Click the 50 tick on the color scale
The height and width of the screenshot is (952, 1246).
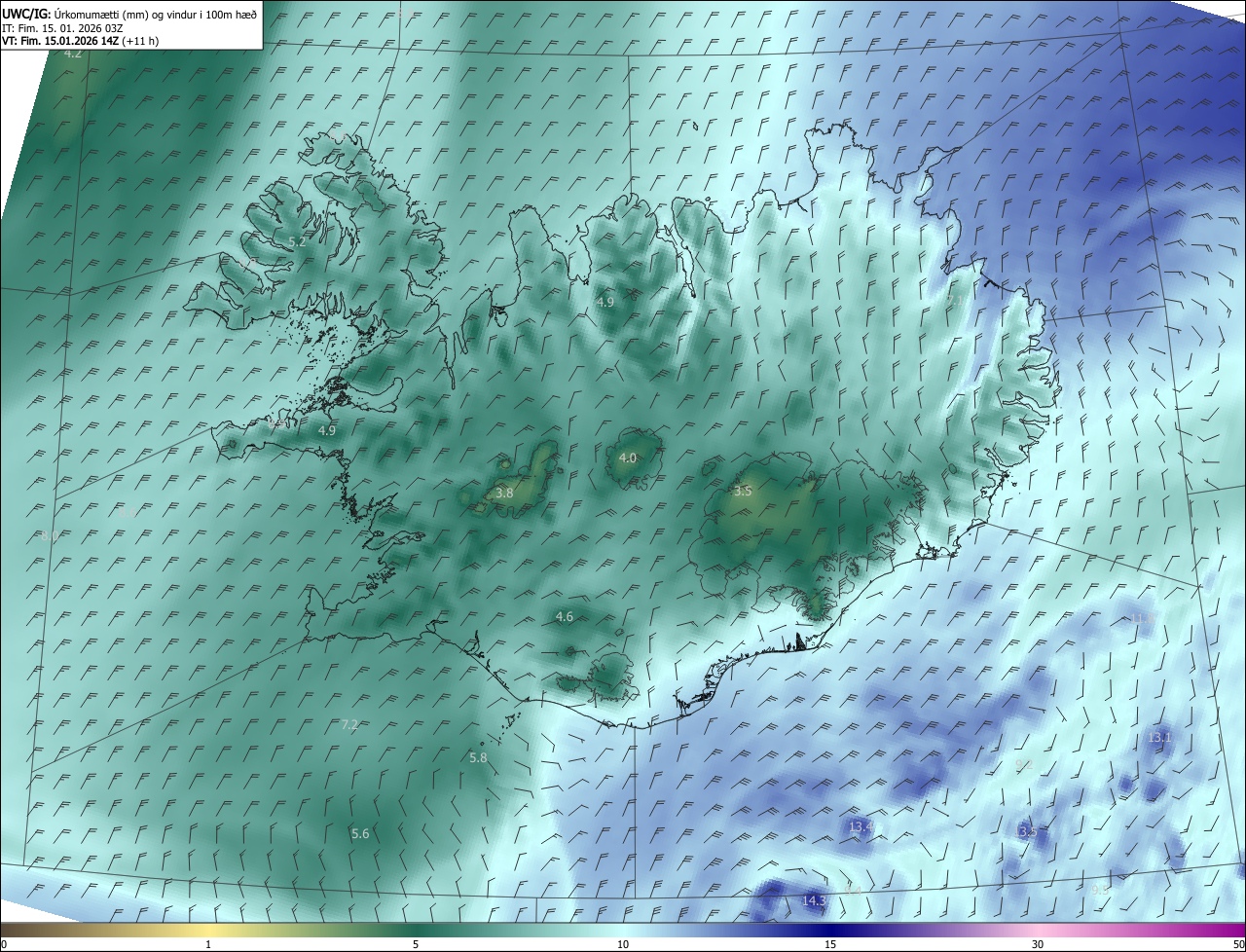[x=1238, y=945]
